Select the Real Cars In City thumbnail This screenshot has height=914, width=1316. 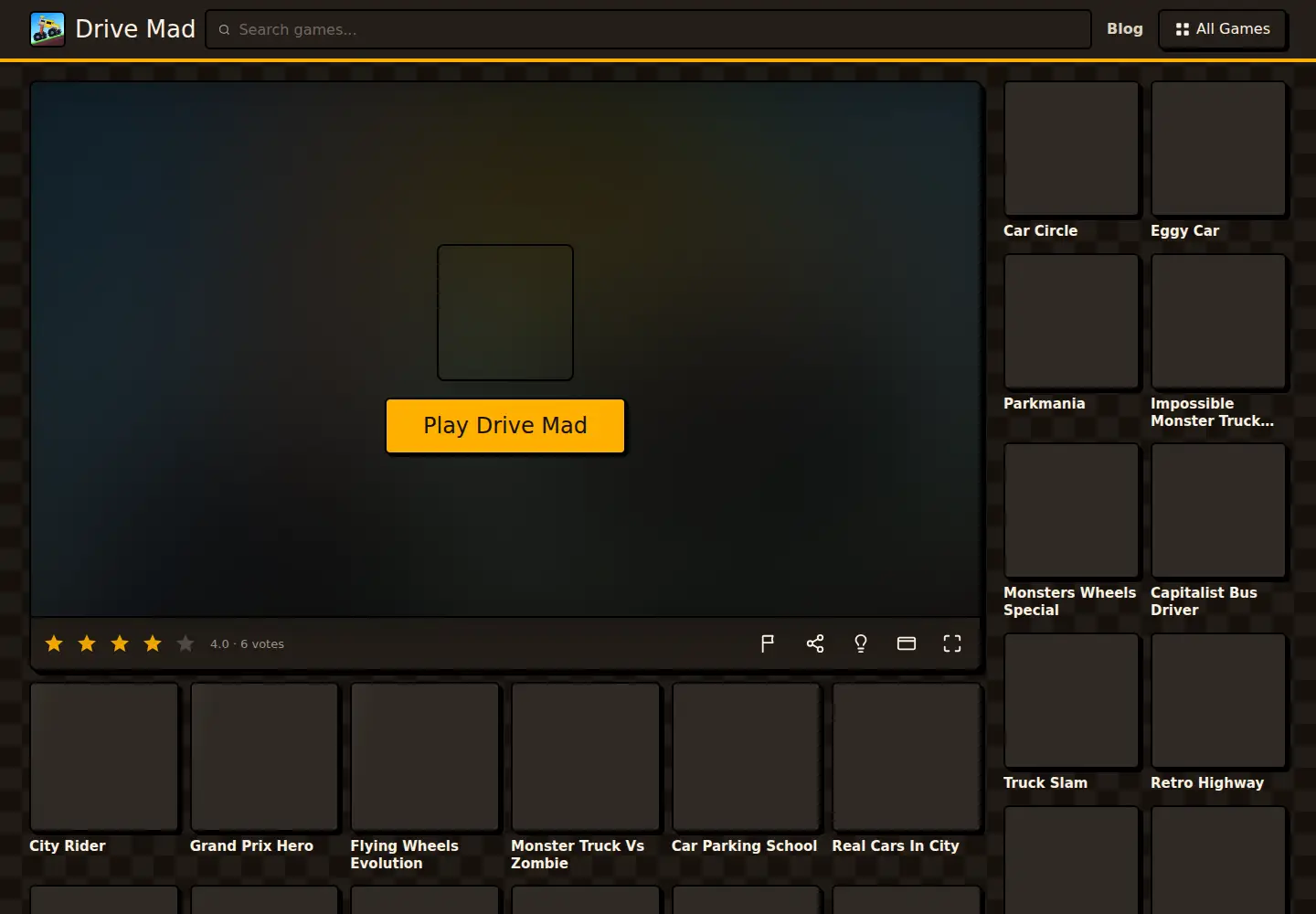[907, 758]
